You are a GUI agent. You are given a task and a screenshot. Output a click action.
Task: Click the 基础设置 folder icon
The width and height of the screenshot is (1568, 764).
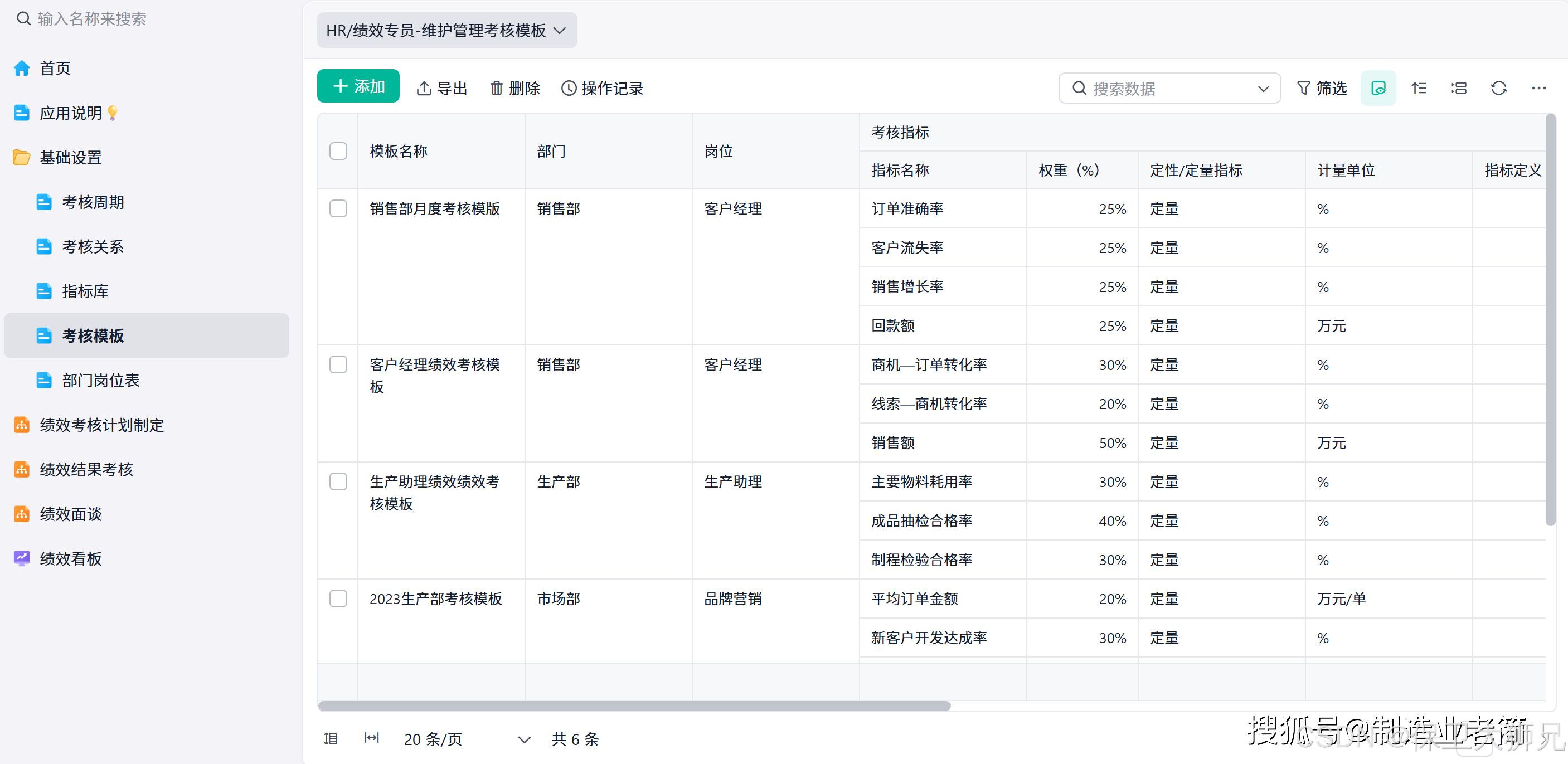(x=22, y=158)
